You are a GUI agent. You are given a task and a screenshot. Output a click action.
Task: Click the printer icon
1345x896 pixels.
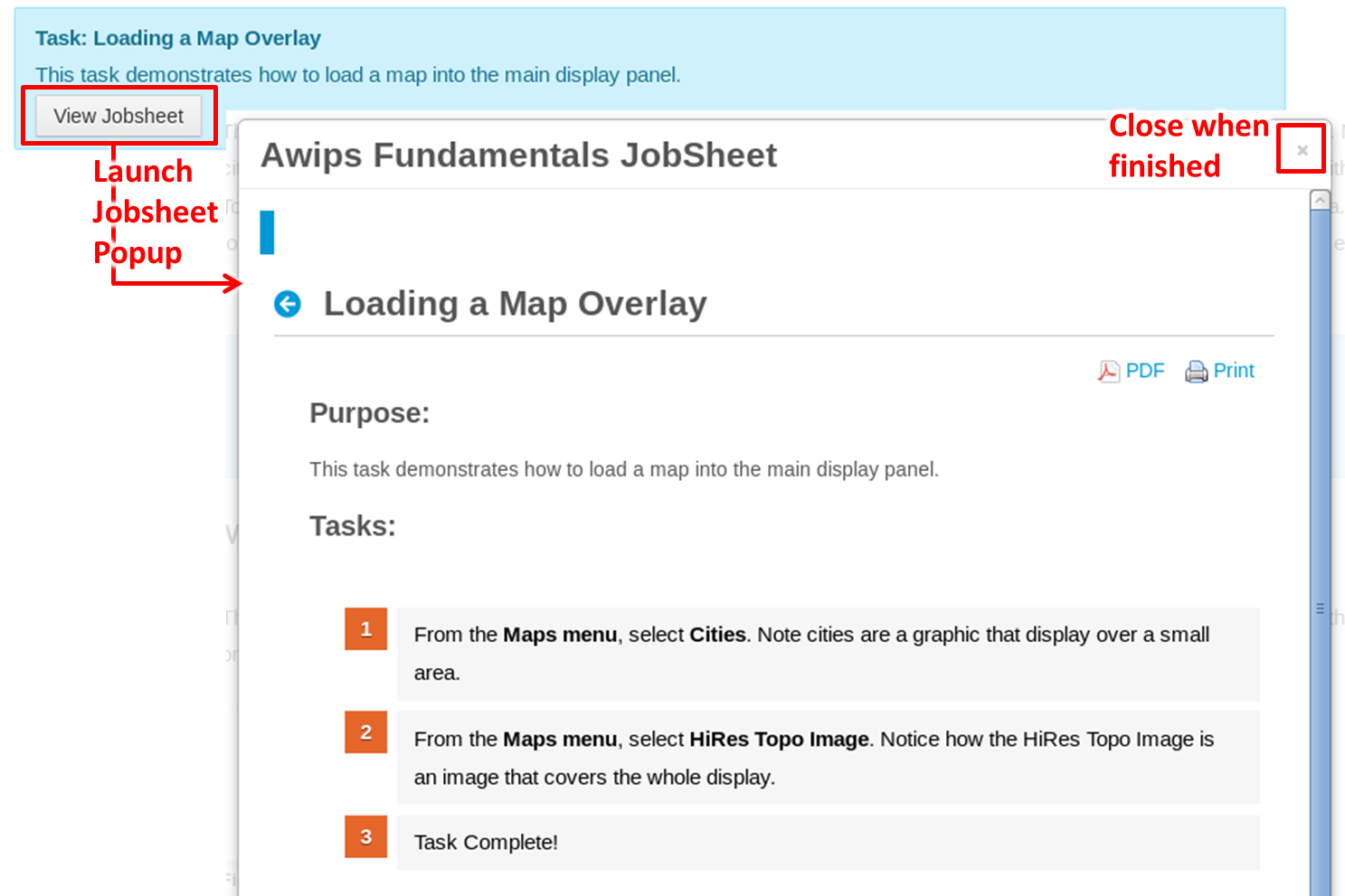(x=1196, y=371)
